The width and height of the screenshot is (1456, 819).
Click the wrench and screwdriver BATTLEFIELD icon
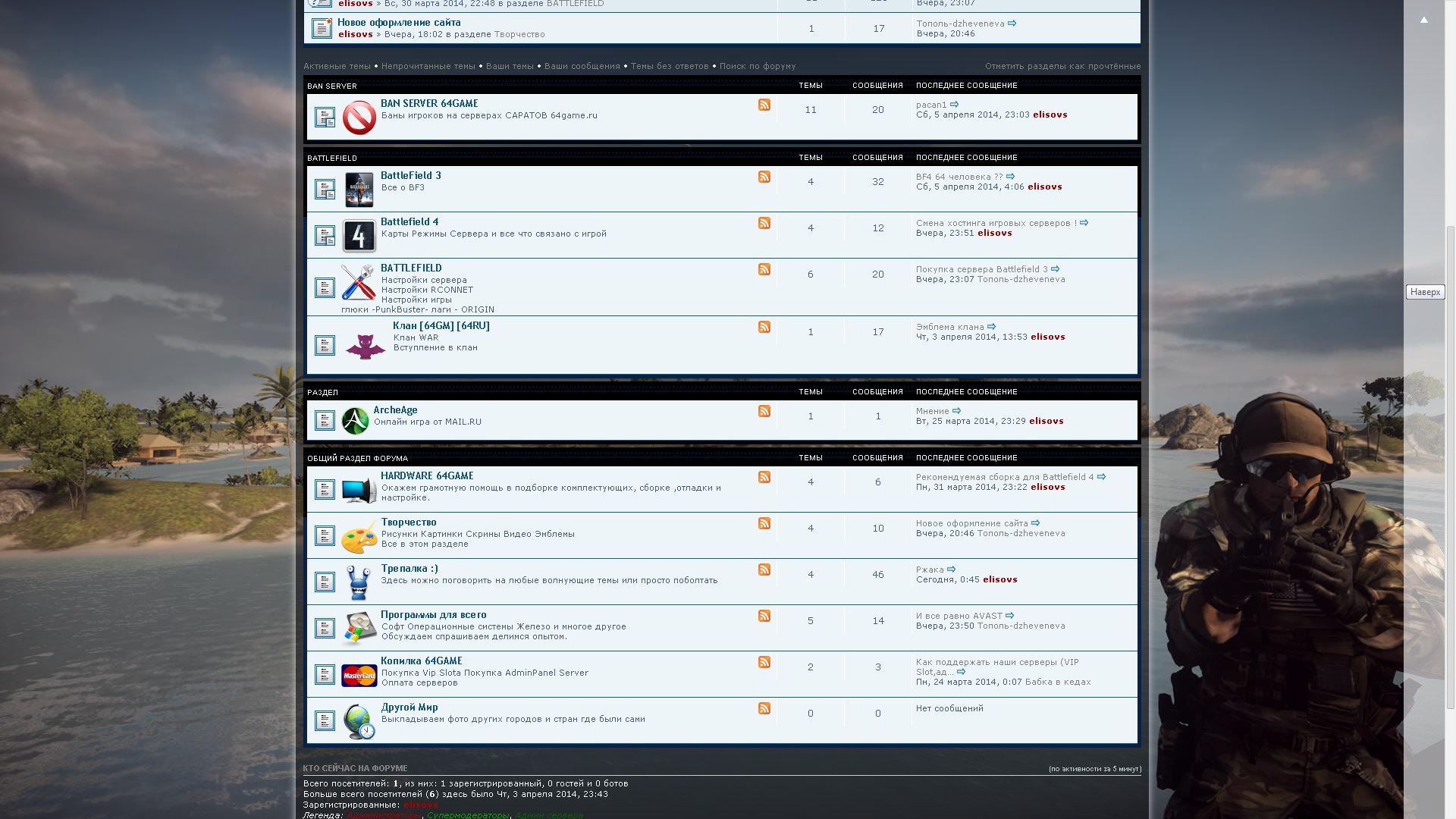click(358, 282)
